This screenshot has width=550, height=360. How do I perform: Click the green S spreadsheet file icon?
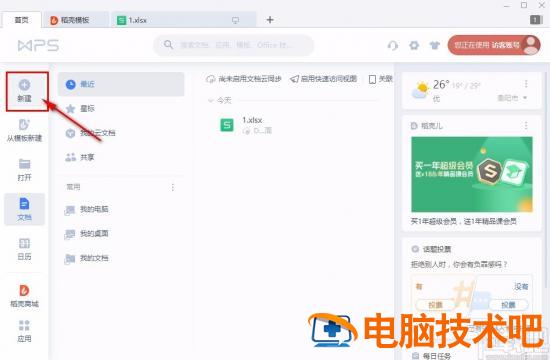(227, 125)
